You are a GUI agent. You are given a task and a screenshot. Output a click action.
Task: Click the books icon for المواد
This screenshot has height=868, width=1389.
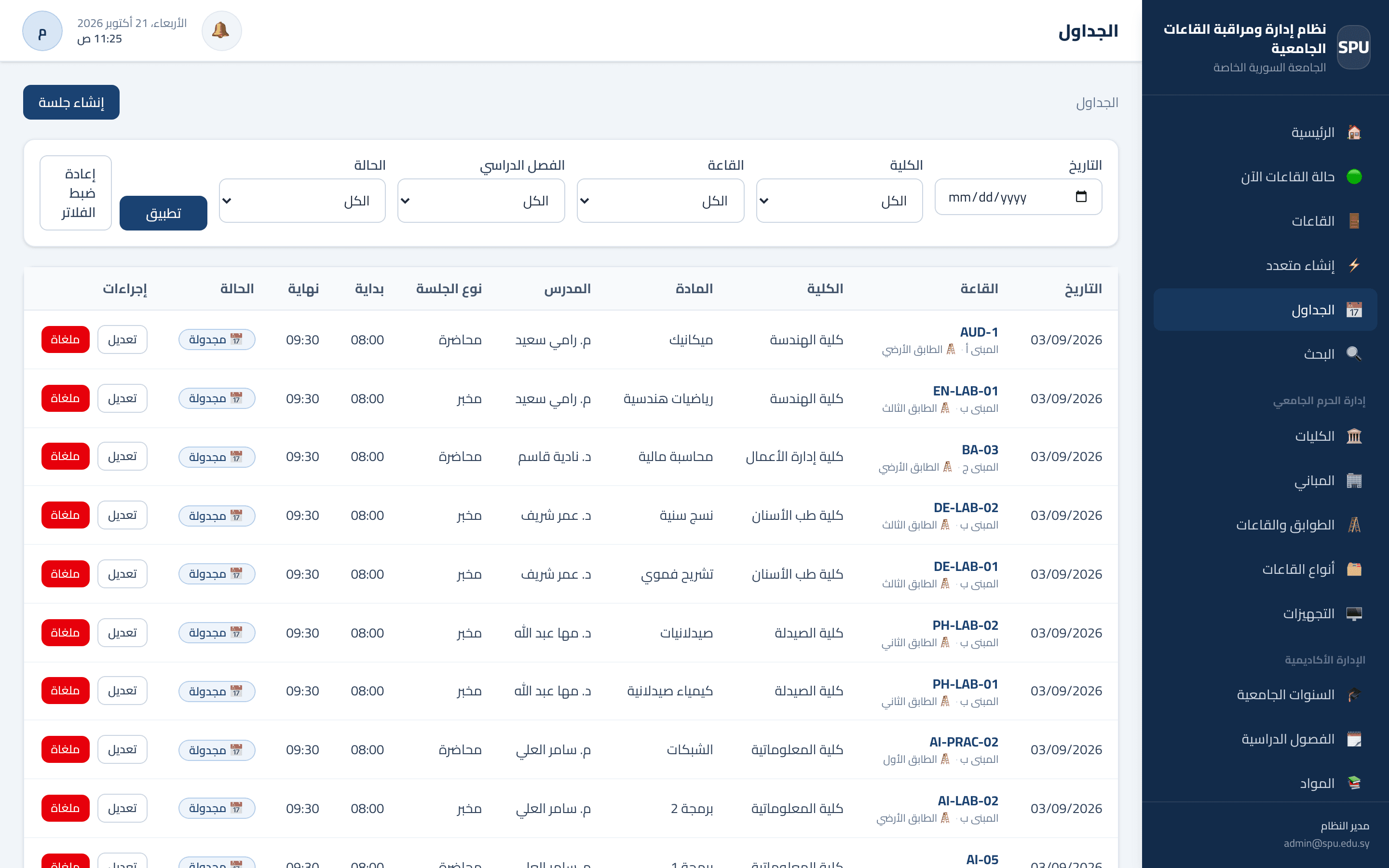[1354, 783]
